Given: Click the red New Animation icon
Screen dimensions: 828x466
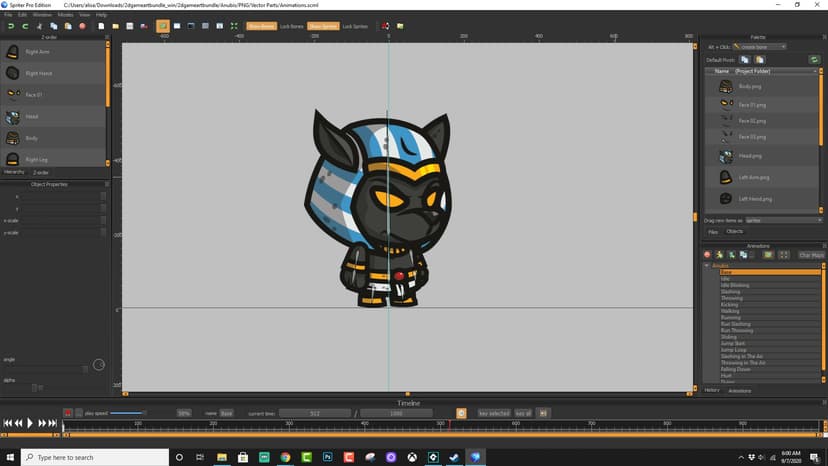Looking at the screenshot, I should tap(708, 255).
